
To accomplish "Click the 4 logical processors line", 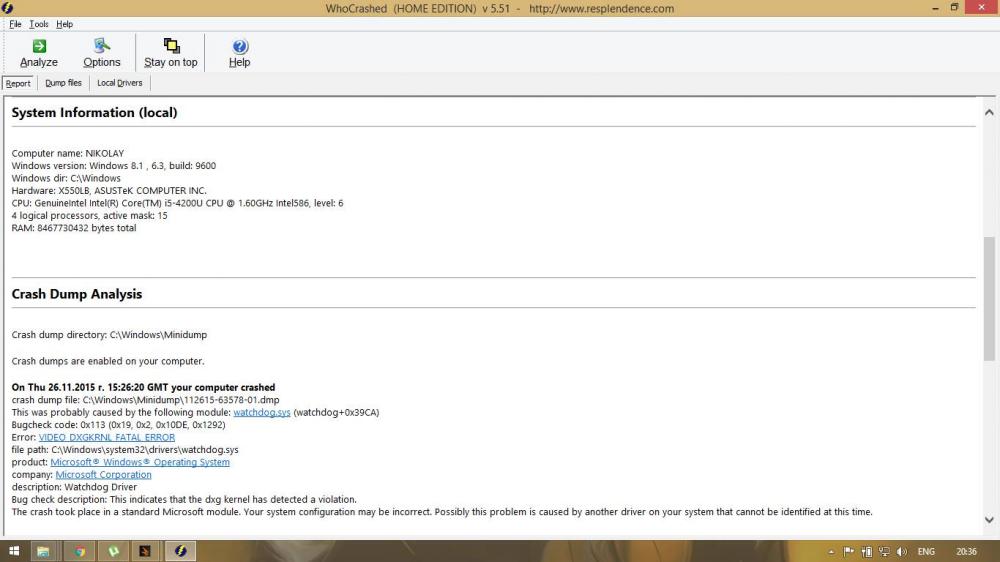I will (89, 216).
